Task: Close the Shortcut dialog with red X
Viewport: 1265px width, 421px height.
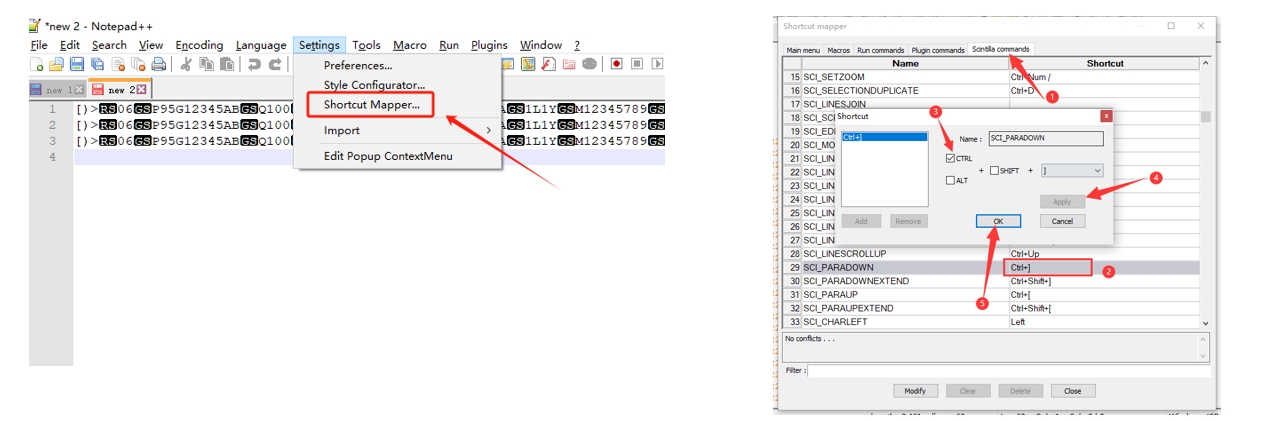Action: pyautogui.click(x=1105, y=116)
